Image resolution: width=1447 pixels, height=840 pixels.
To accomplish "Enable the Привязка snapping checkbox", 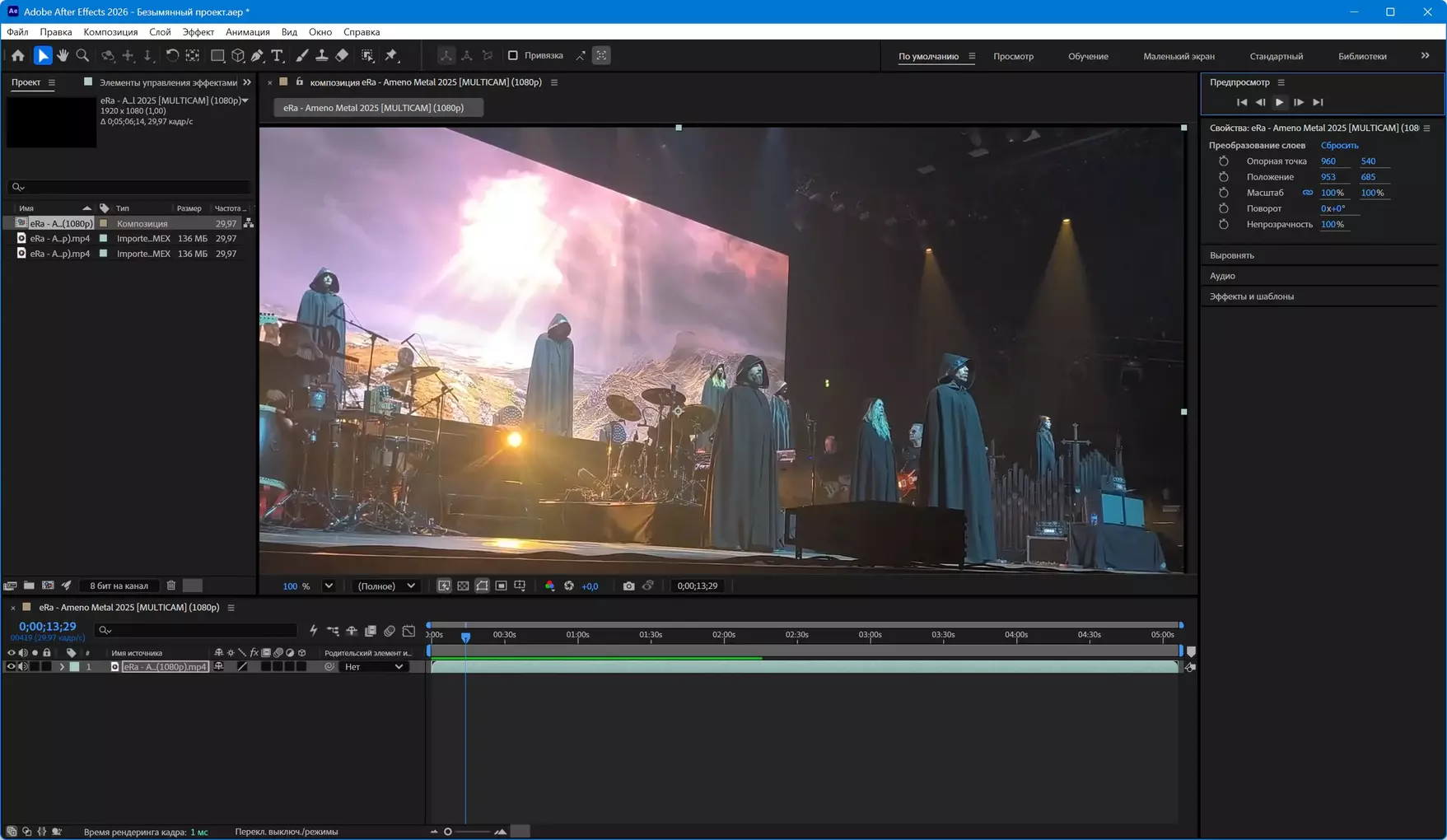I will coord(513,55).
